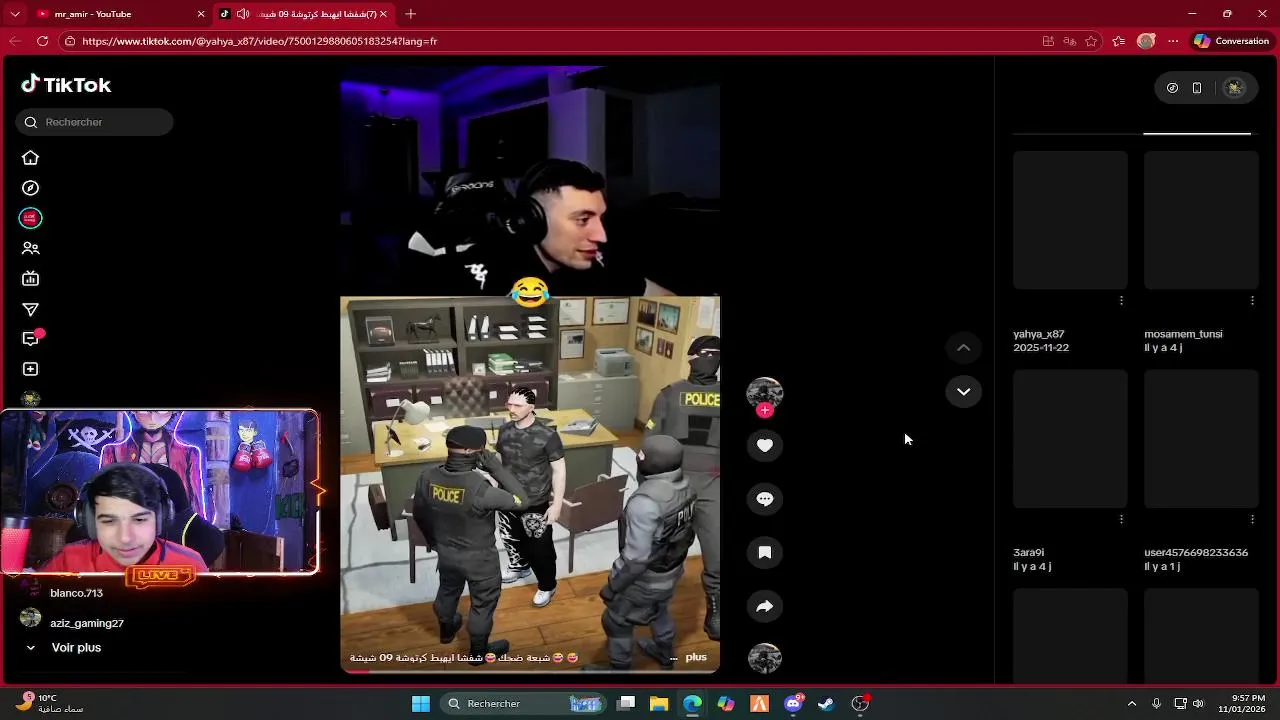Show hidden system tray icons chevron

1131,704
